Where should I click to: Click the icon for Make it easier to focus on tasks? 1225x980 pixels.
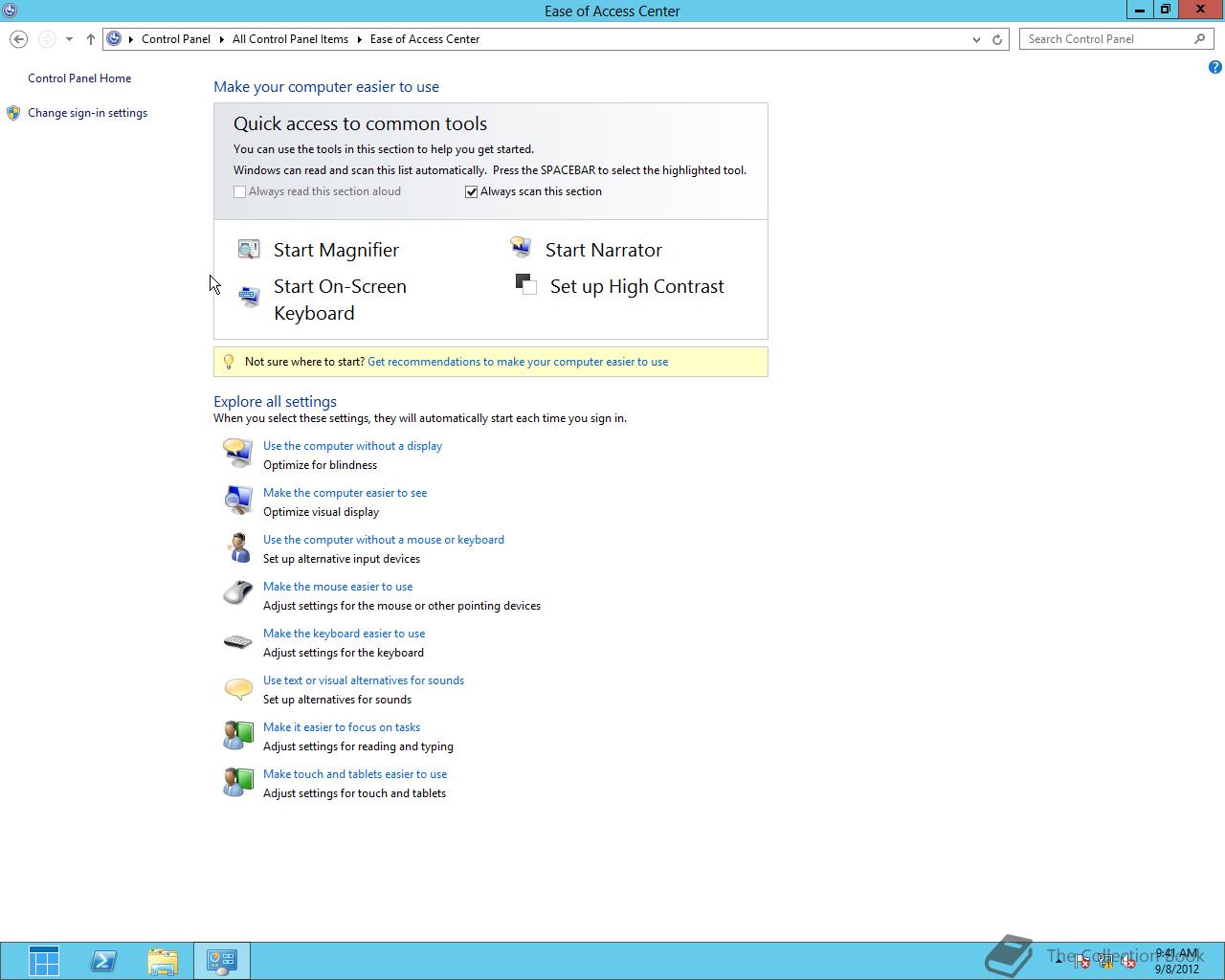237,735
